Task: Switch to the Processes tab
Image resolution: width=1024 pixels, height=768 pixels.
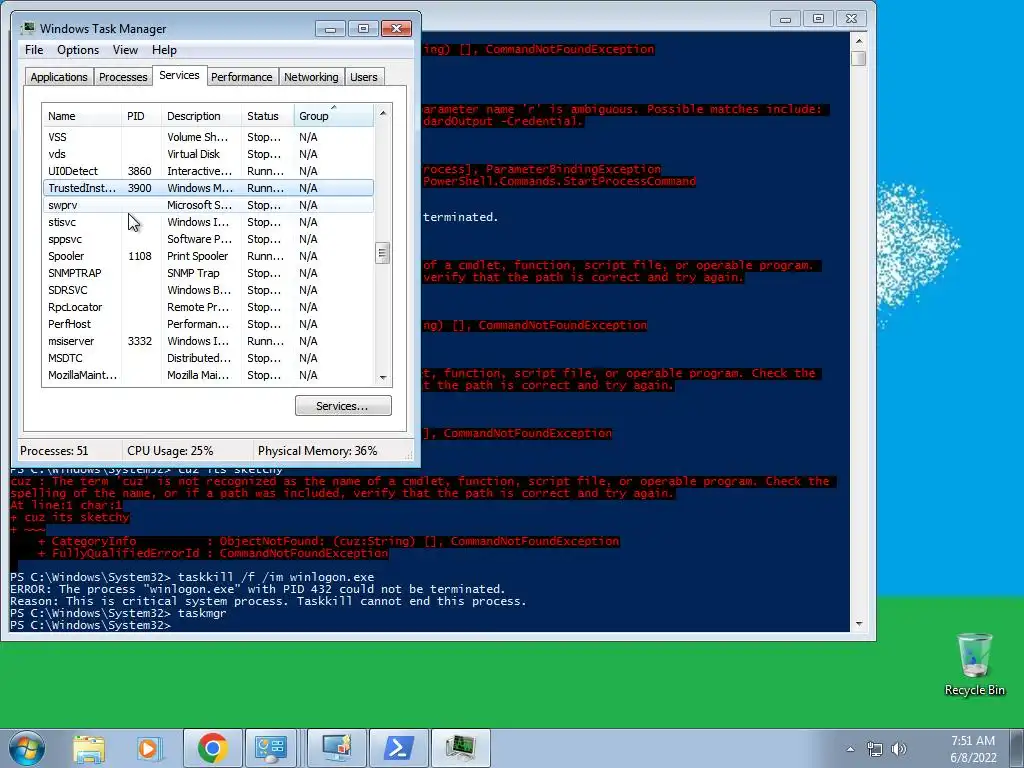Action: [123, 77]
